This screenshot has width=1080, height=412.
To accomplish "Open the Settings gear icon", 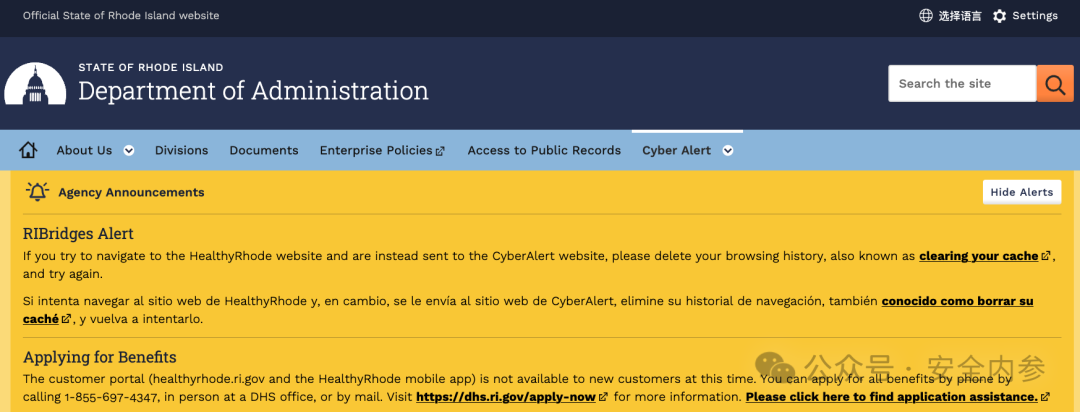I will (999, 16).
